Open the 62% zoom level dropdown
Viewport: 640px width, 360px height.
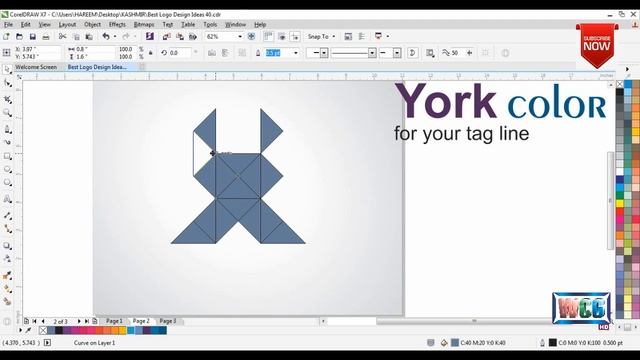(240, 37)
